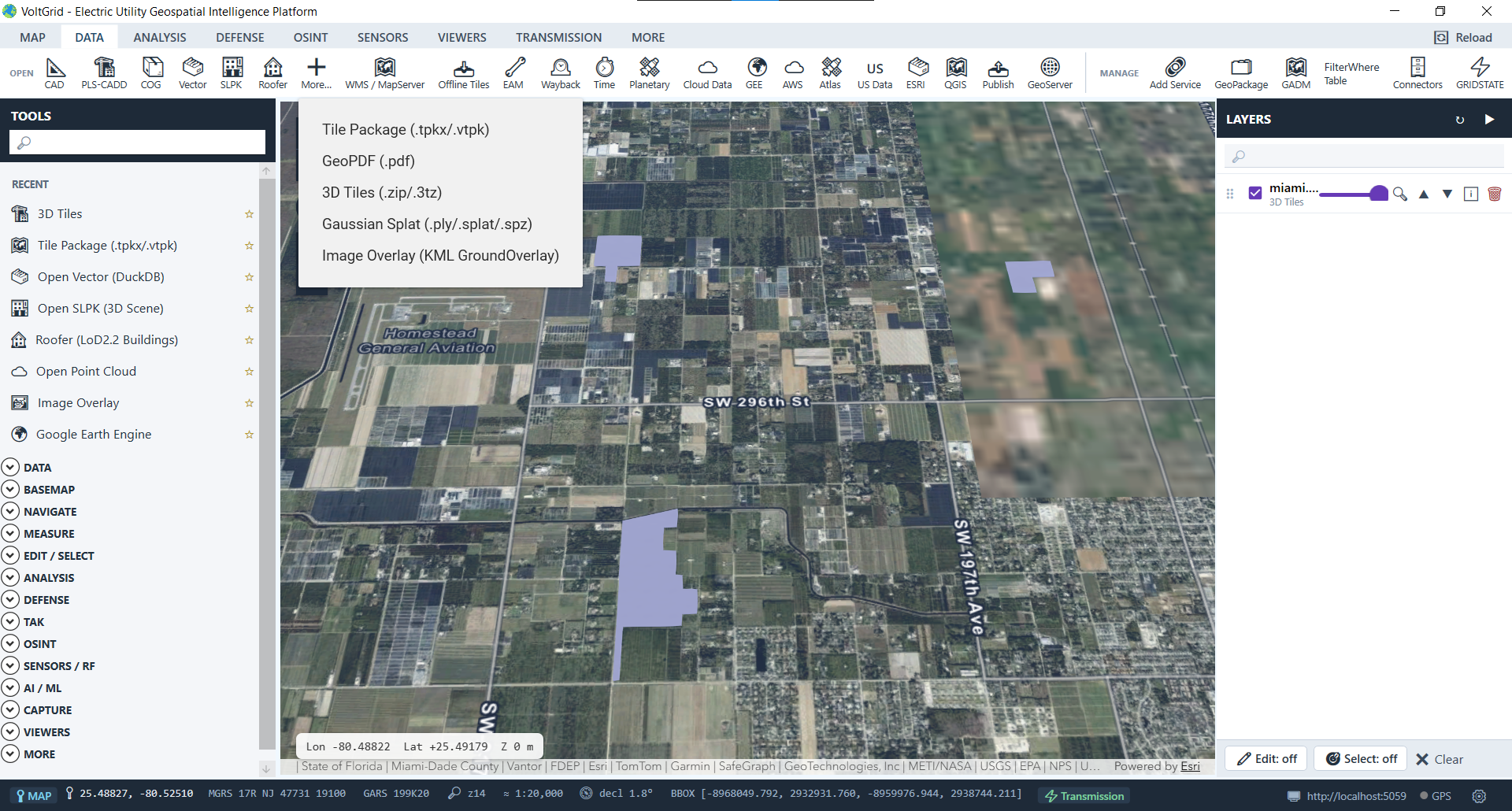Image resolution: width=1512 pixels, height=811 pixels.
Task: Open the Connectors tool
Action: [x=1417, y=73]
